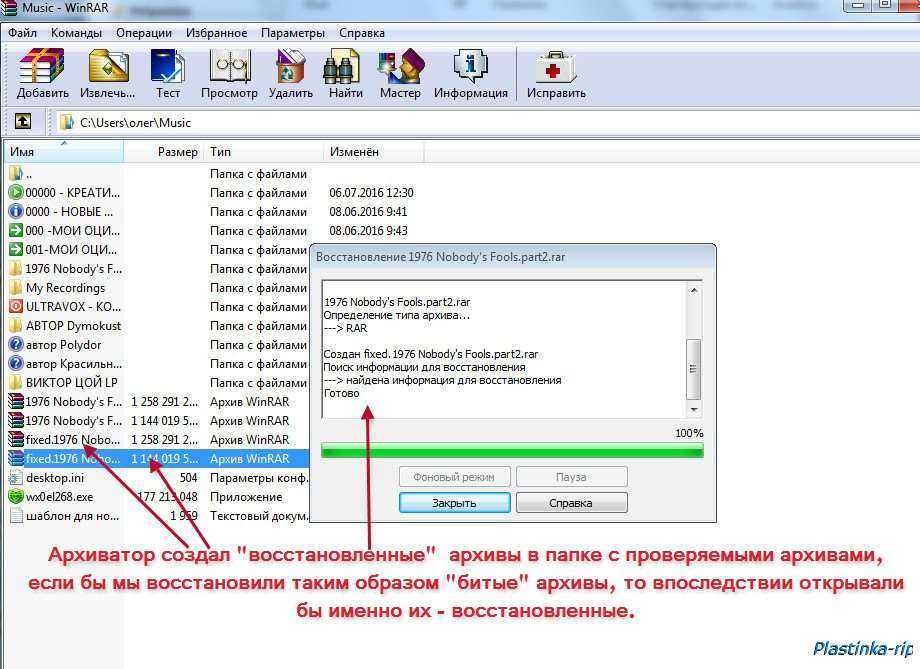Click the repair log scrollbar thumb
Viewport: 920px width, 669px height.
coord(694,369)
